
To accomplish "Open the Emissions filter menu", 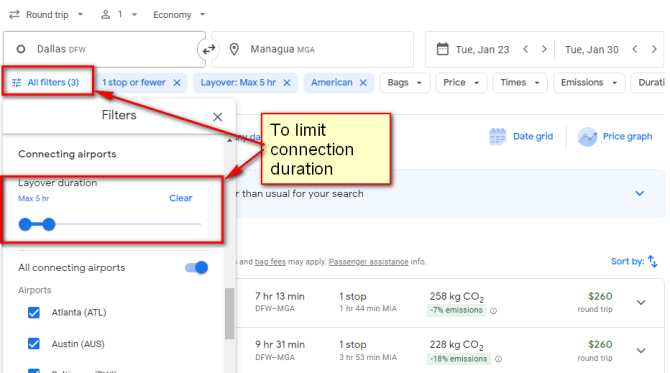I will 589,82.
